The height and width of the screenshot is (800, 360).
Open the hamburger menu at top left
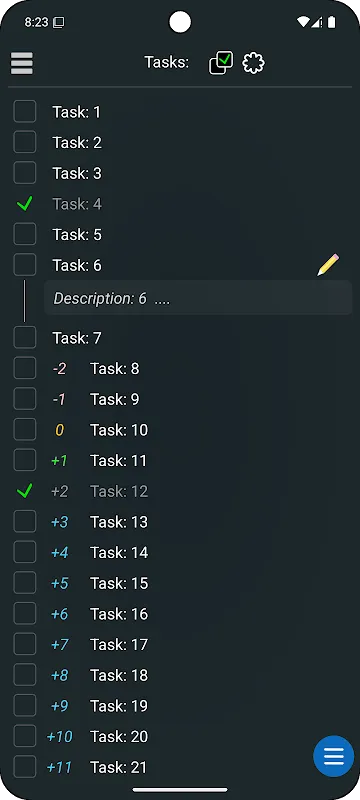[x=21, y=63]
